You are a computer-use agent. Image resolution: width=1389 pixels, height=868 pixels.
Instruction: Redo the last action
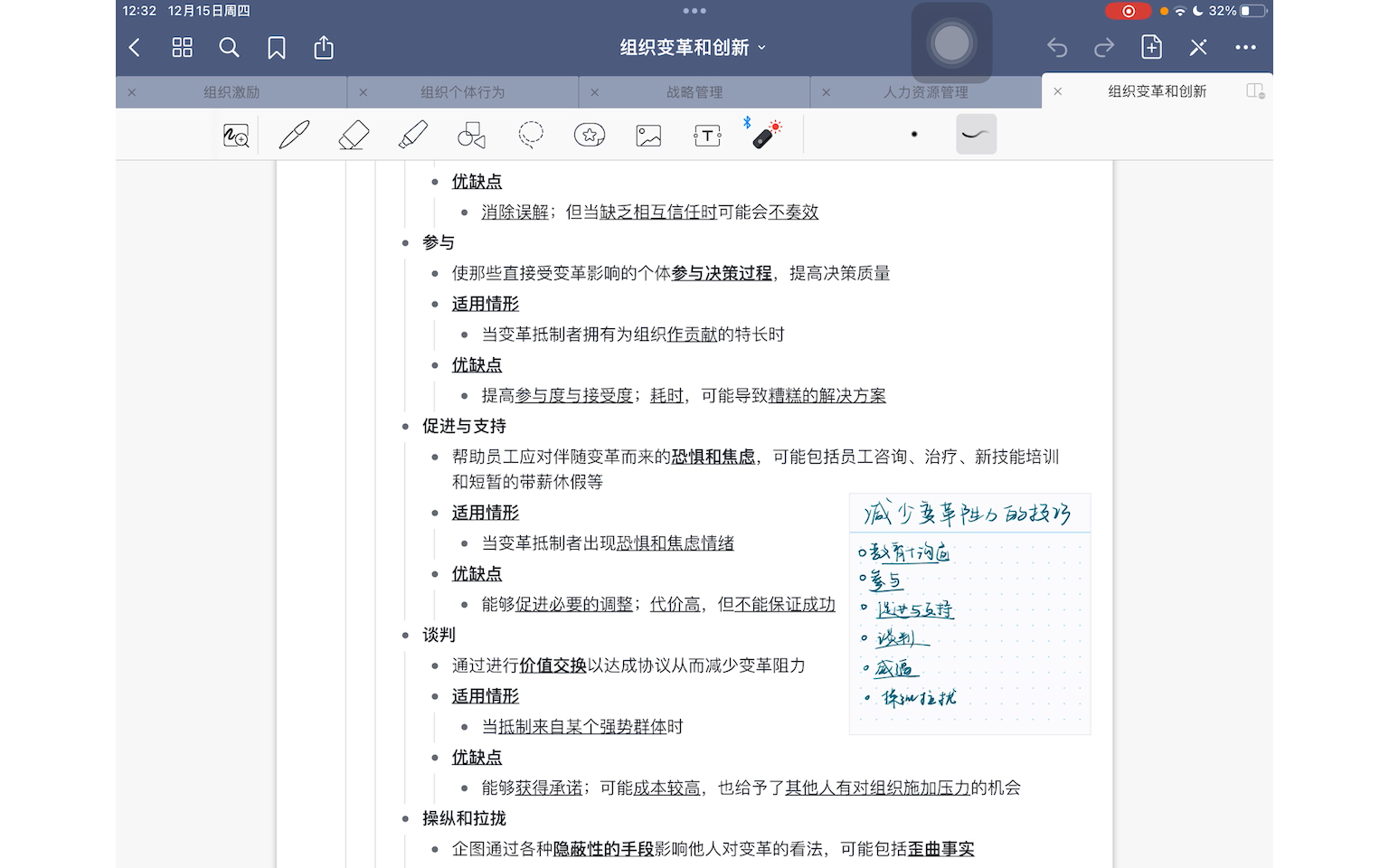pyautogui.click(x=1104, y=47)
